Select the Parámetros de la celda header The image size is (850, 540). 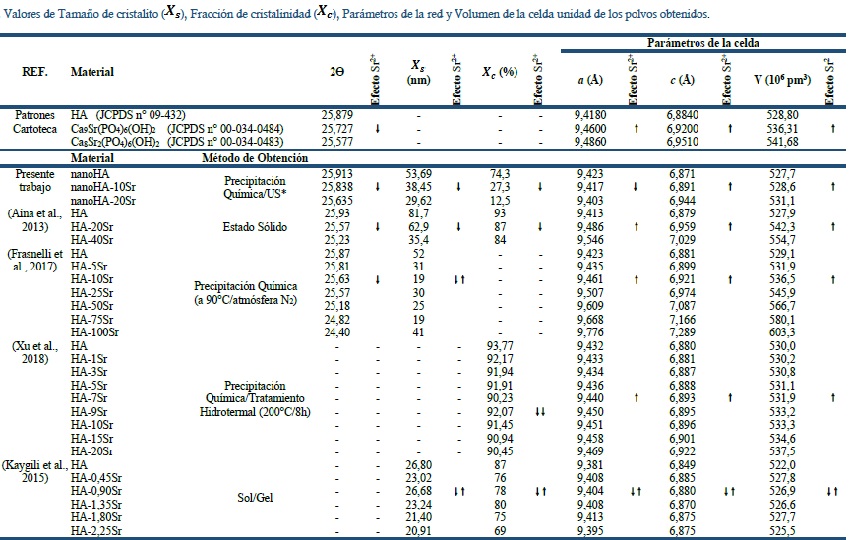pos(702,45)
